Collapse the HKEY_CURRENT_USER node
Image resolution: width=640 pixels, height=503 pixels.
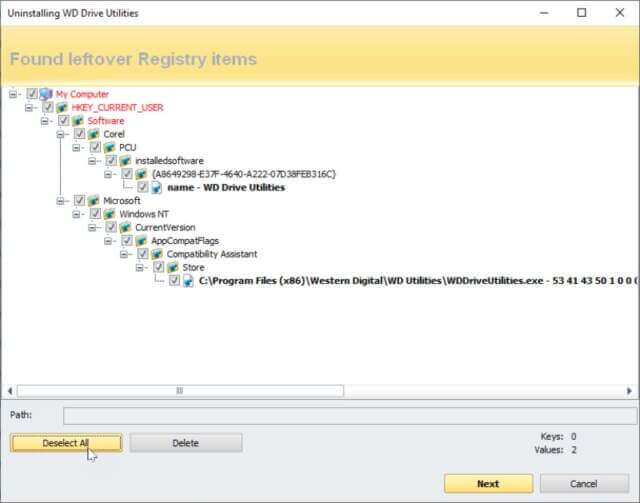(29, 108)
